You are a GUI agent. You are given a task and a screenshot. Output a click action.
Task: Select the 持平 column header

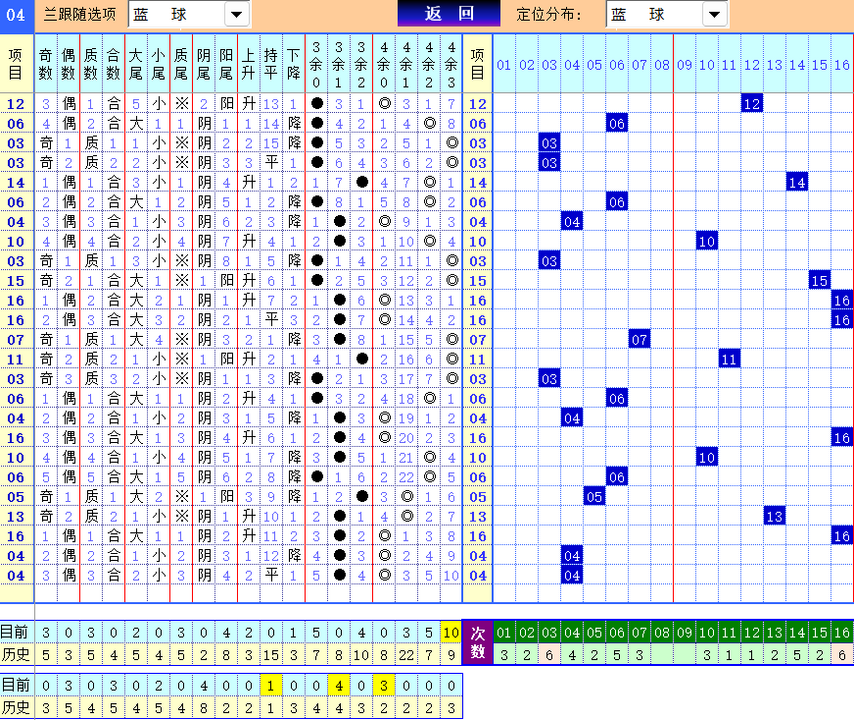click(x=271, y=64)
